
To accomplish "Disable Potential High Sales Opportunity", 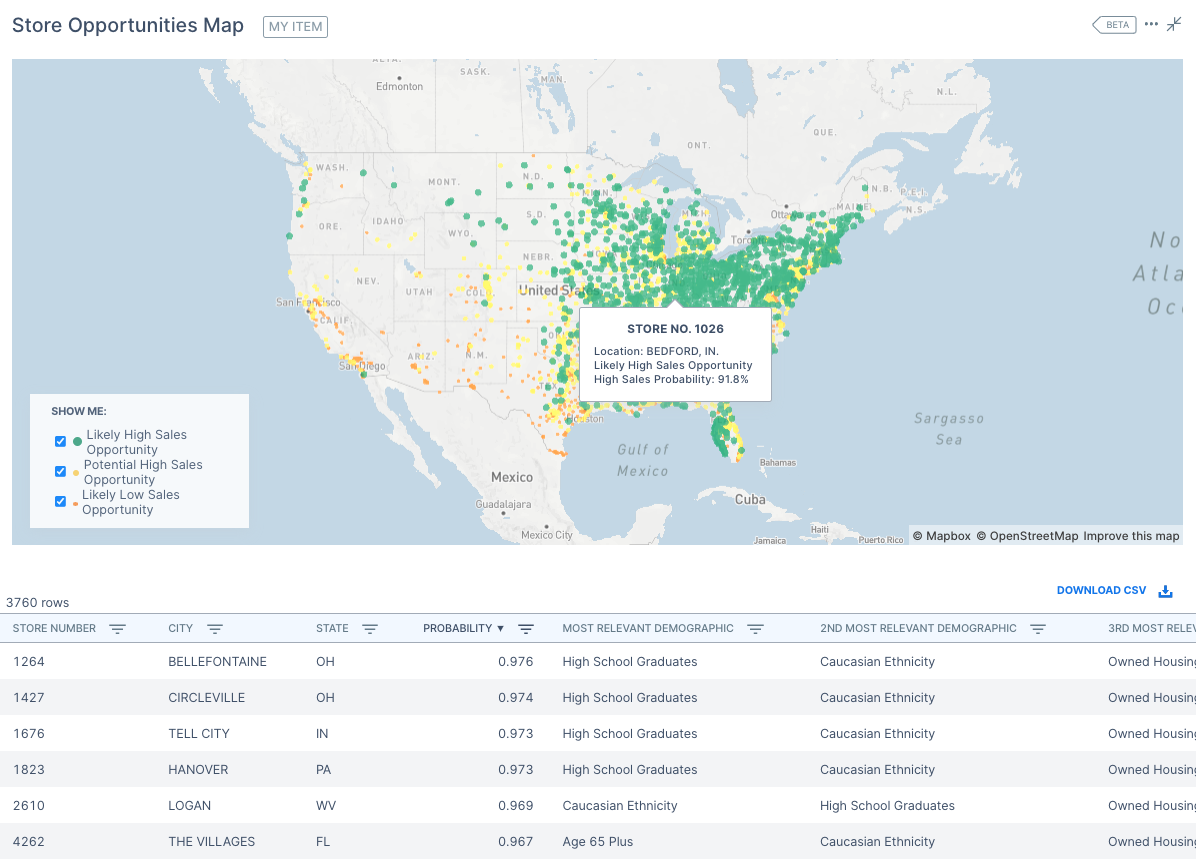I will pyautogui.click(x=60, y=471).
